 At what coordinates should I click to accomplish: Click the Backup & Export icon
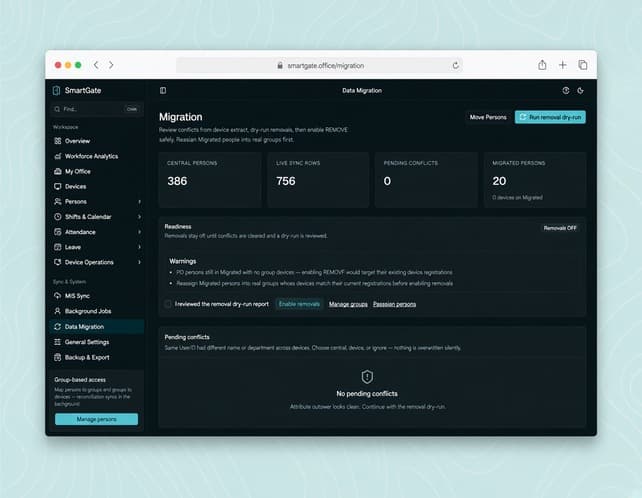58,358
